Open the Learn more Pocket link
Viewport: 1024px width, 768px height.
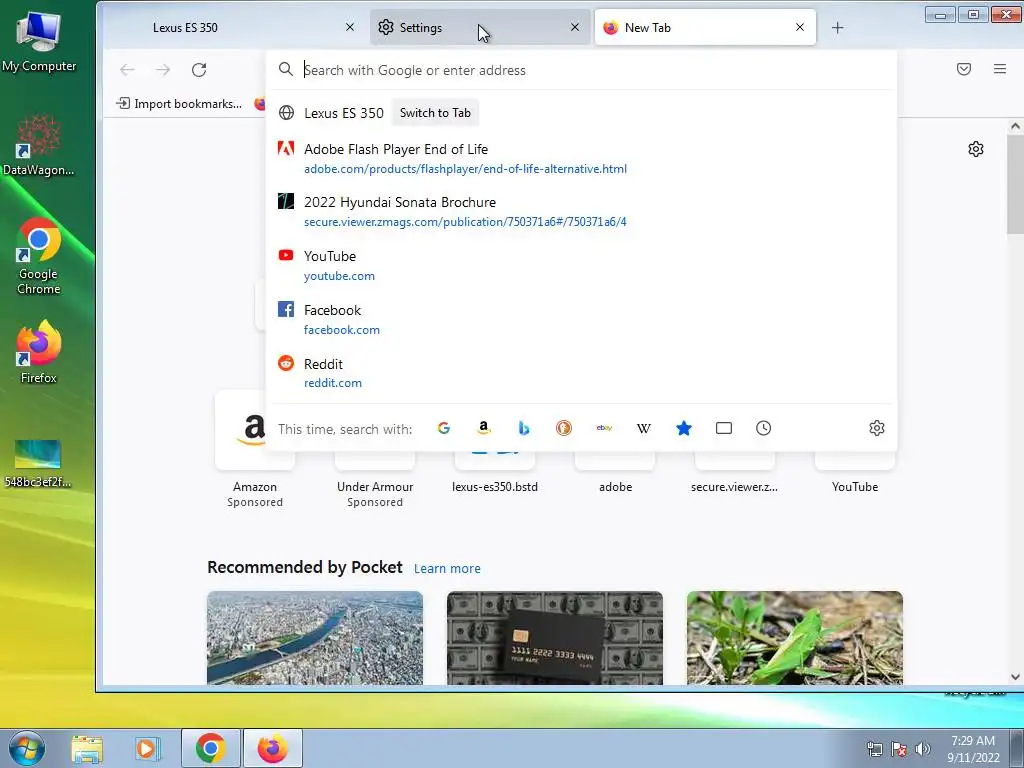447,569
